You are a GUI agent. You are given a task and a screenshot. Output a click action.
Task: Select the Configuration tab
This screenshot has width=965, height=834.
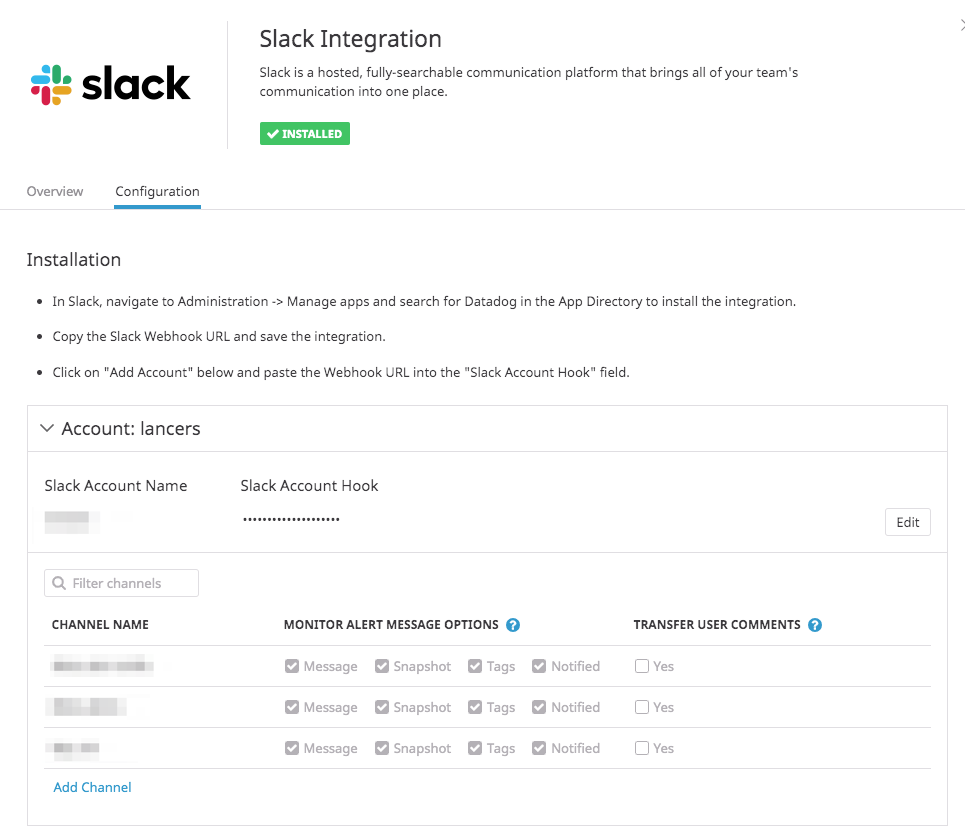(157, 191)
